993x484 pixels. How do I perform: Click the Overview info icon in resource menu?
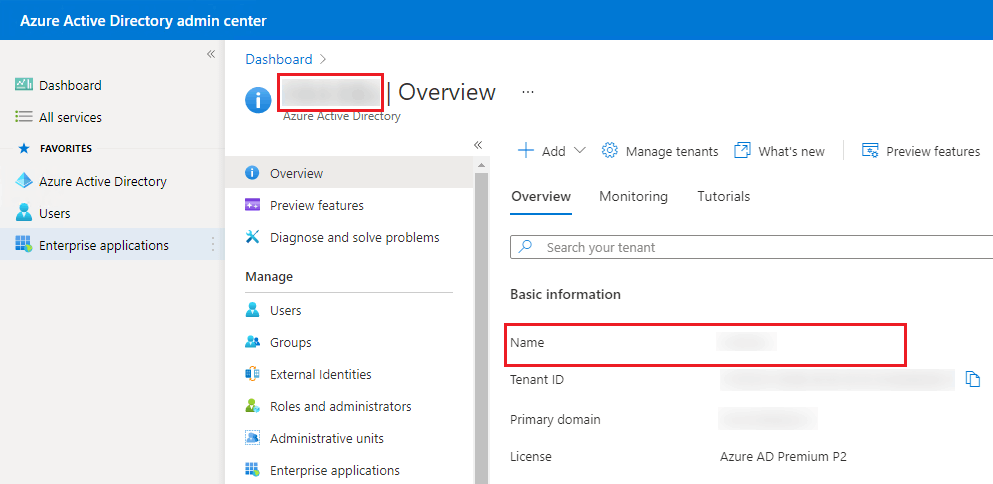(252, 173)
